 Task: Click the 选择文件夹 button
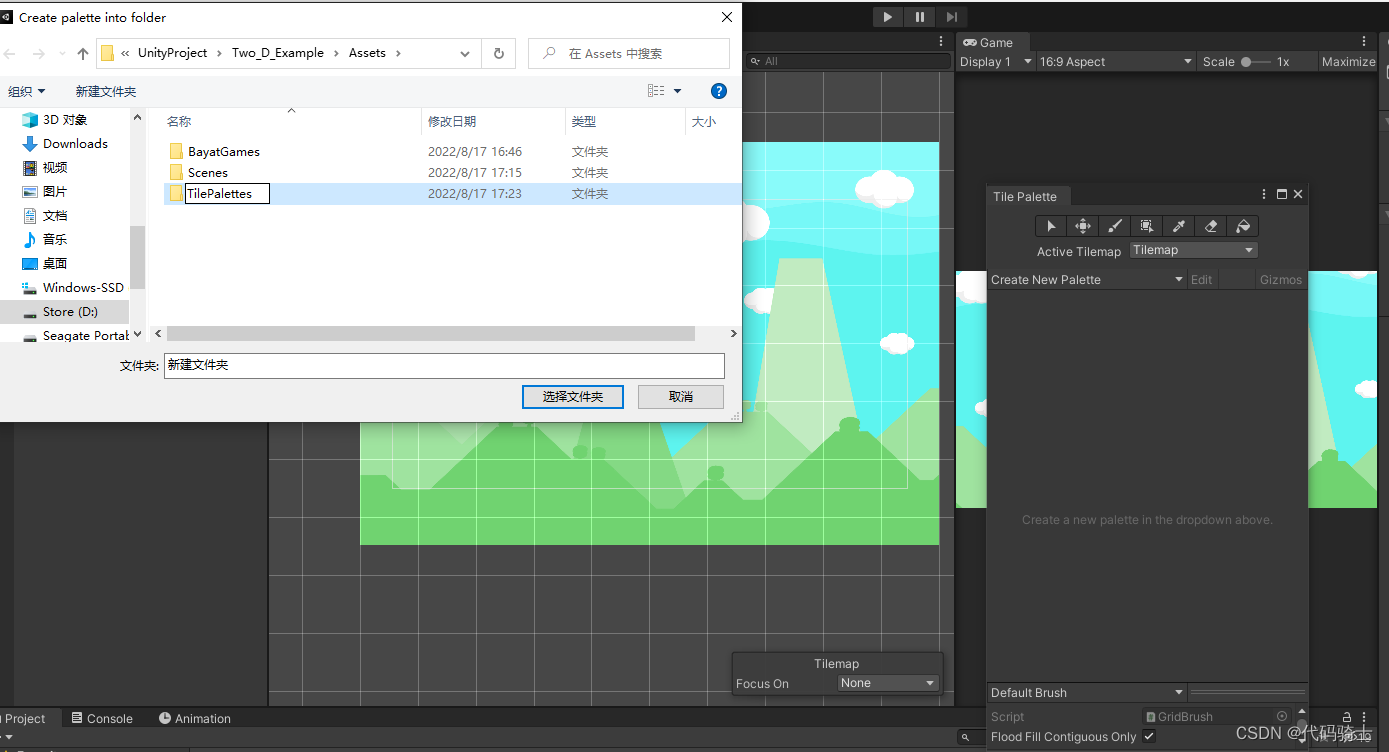pos(572,396)
